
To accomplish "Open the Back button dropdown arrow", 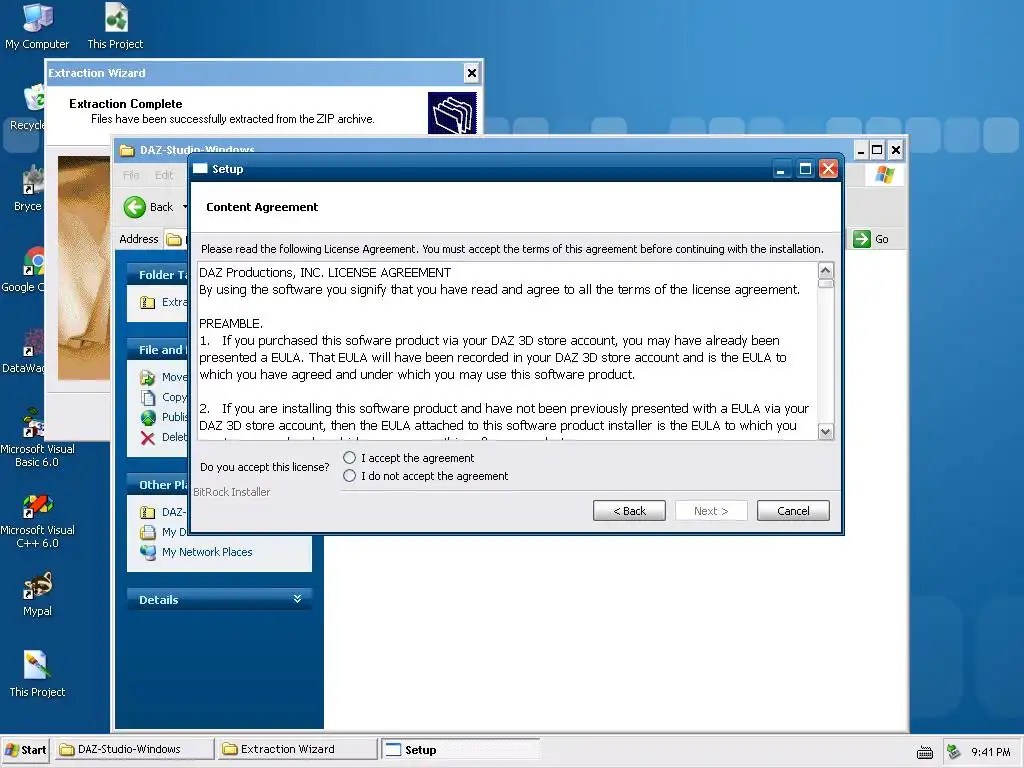I will tap(184, 207).
